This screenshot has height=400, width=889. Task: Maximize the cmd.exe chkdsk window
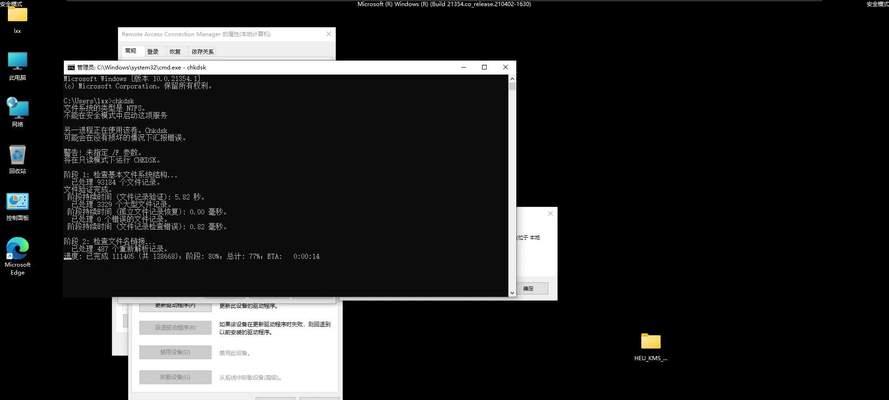[484, 67]
